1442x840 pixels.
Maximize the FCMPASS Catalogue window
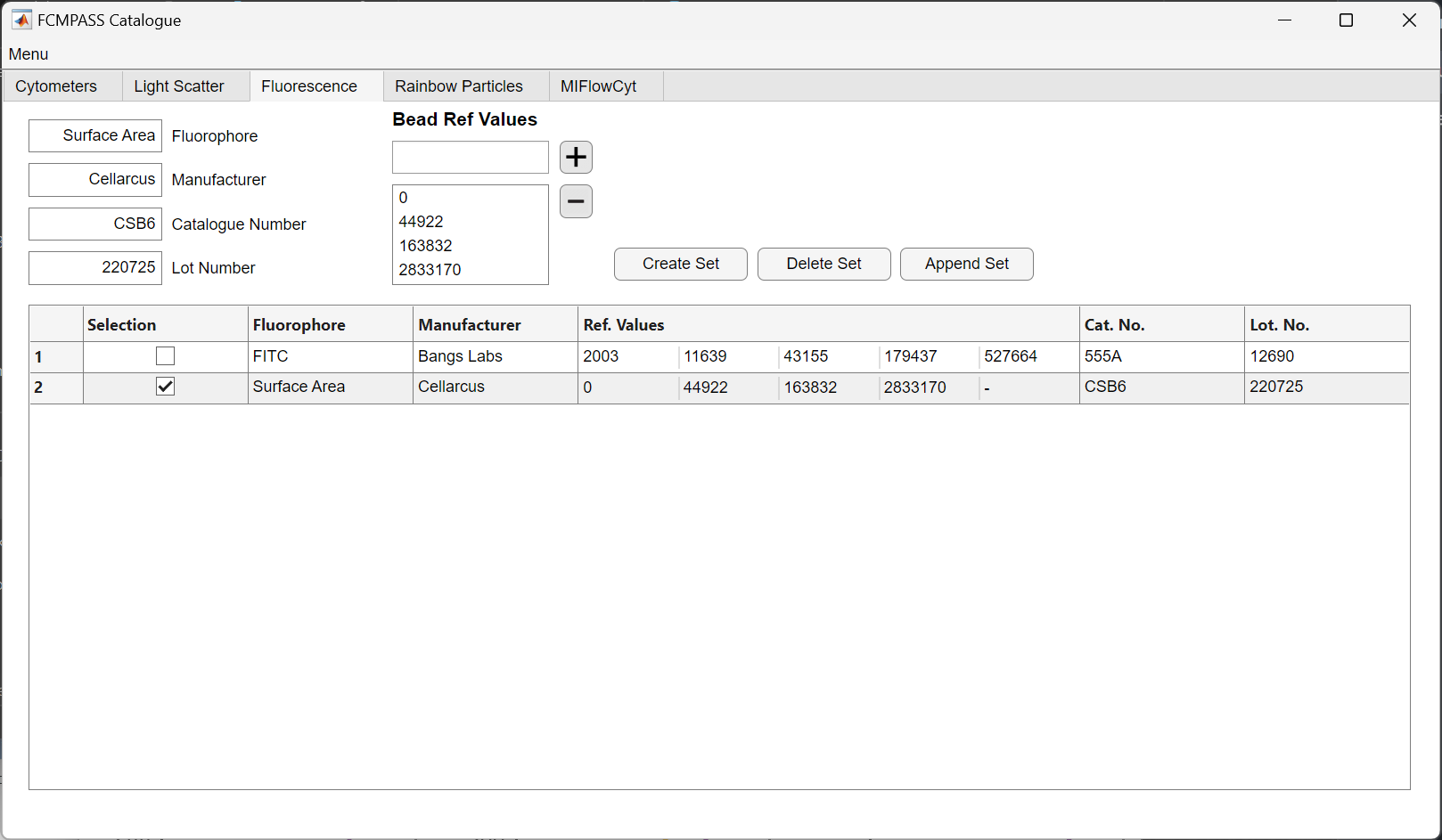pyautogui.click(x=1347, y=20)
